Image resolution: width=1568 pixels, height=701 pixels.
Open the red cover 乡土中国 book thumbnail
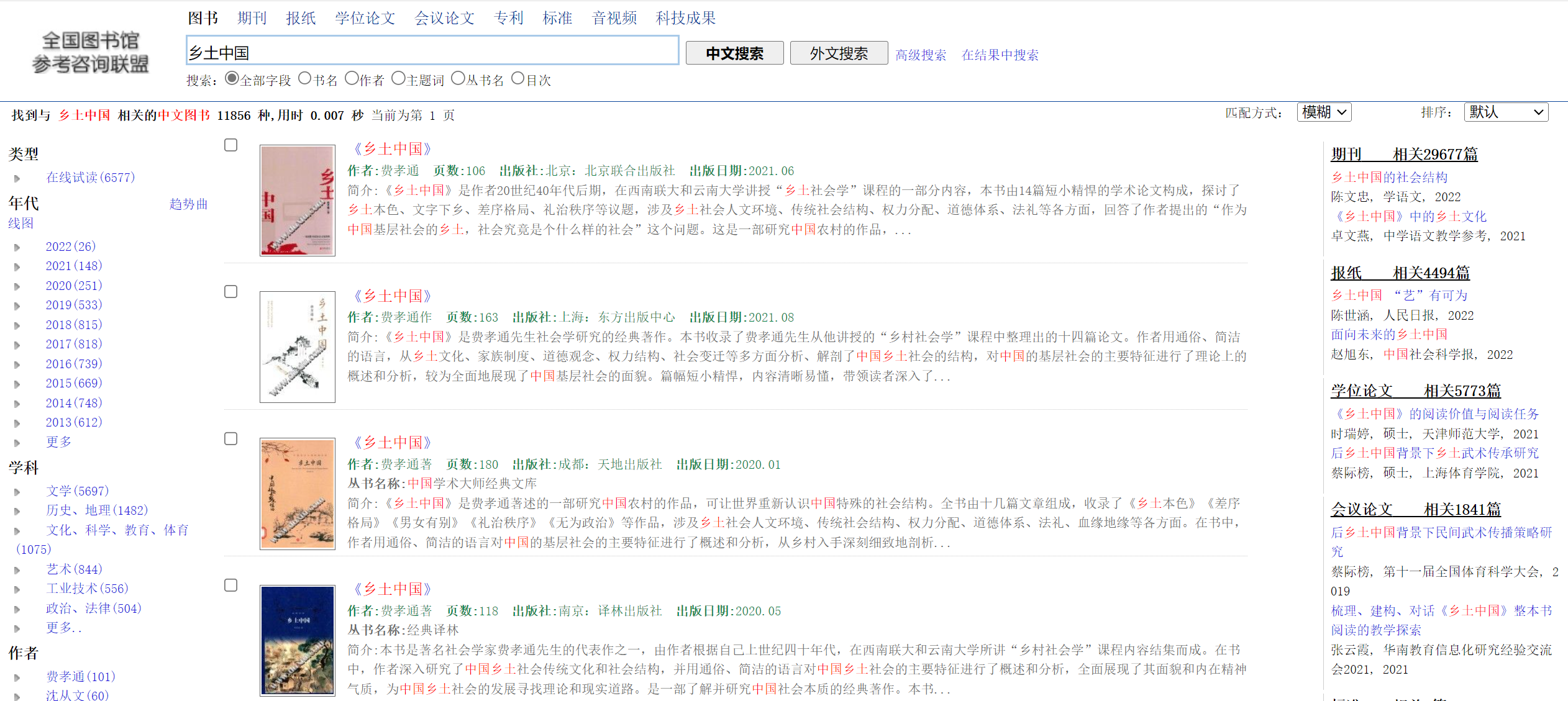pos(298,200)
